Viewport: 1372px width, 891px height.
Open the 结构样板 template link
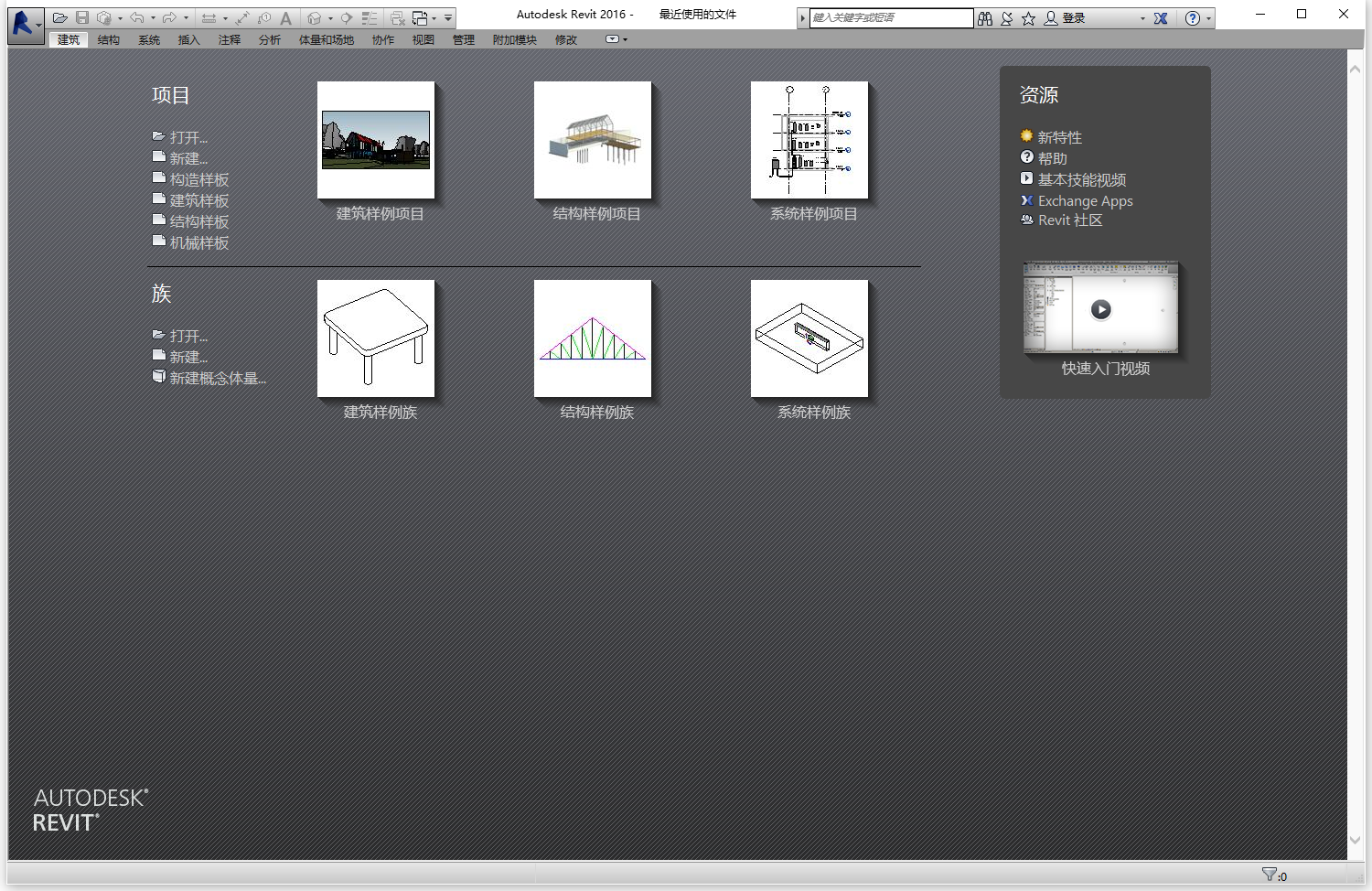click(x=199, y=221)
